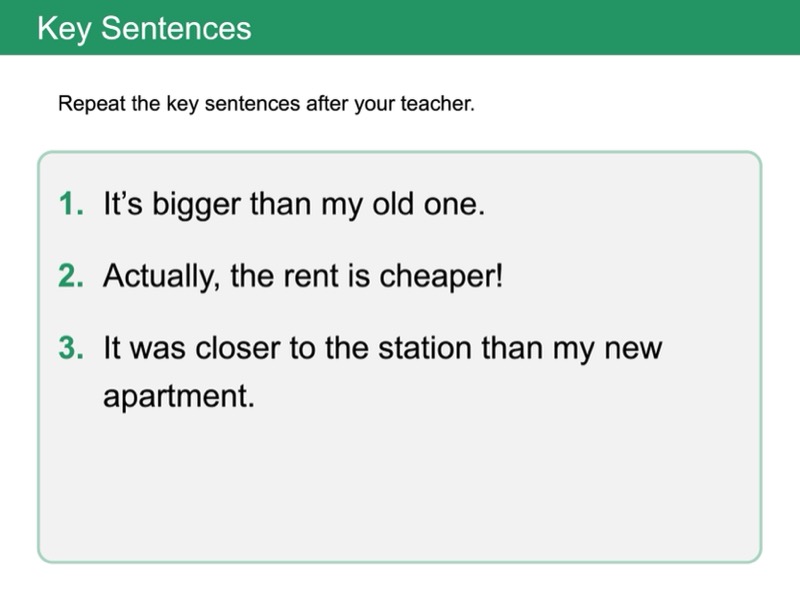Click the green number "2." list marker

pyautogui.click(x=72, y=275)
